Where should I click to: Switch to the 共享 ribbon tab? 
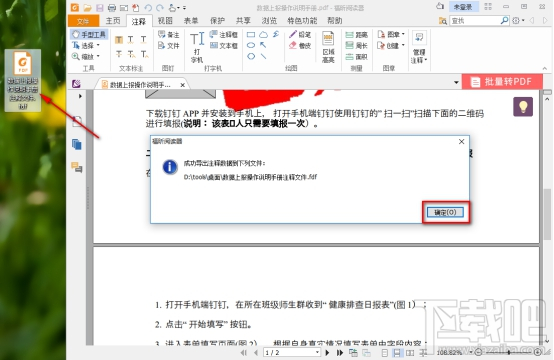click(243, 21)
